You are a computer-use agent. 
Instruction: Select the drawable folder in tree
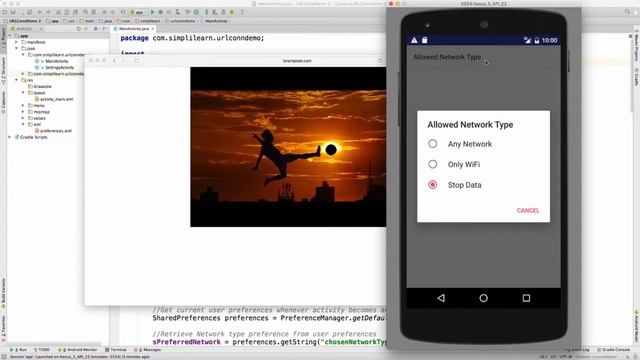click(x=42, y=87)
